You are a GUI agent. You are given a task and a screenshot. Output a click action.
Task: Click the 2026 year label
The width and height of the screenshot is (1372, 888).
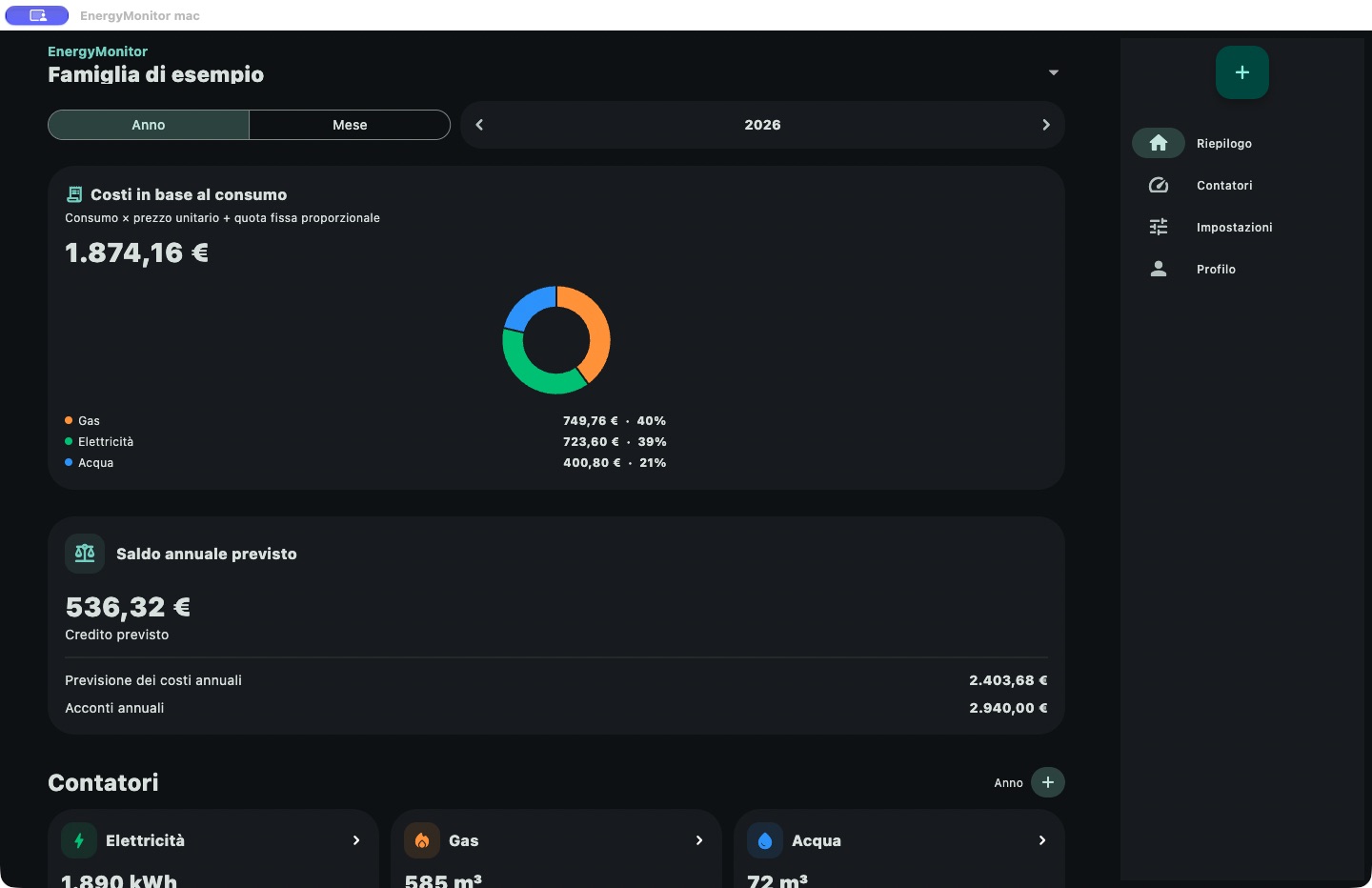762,125
